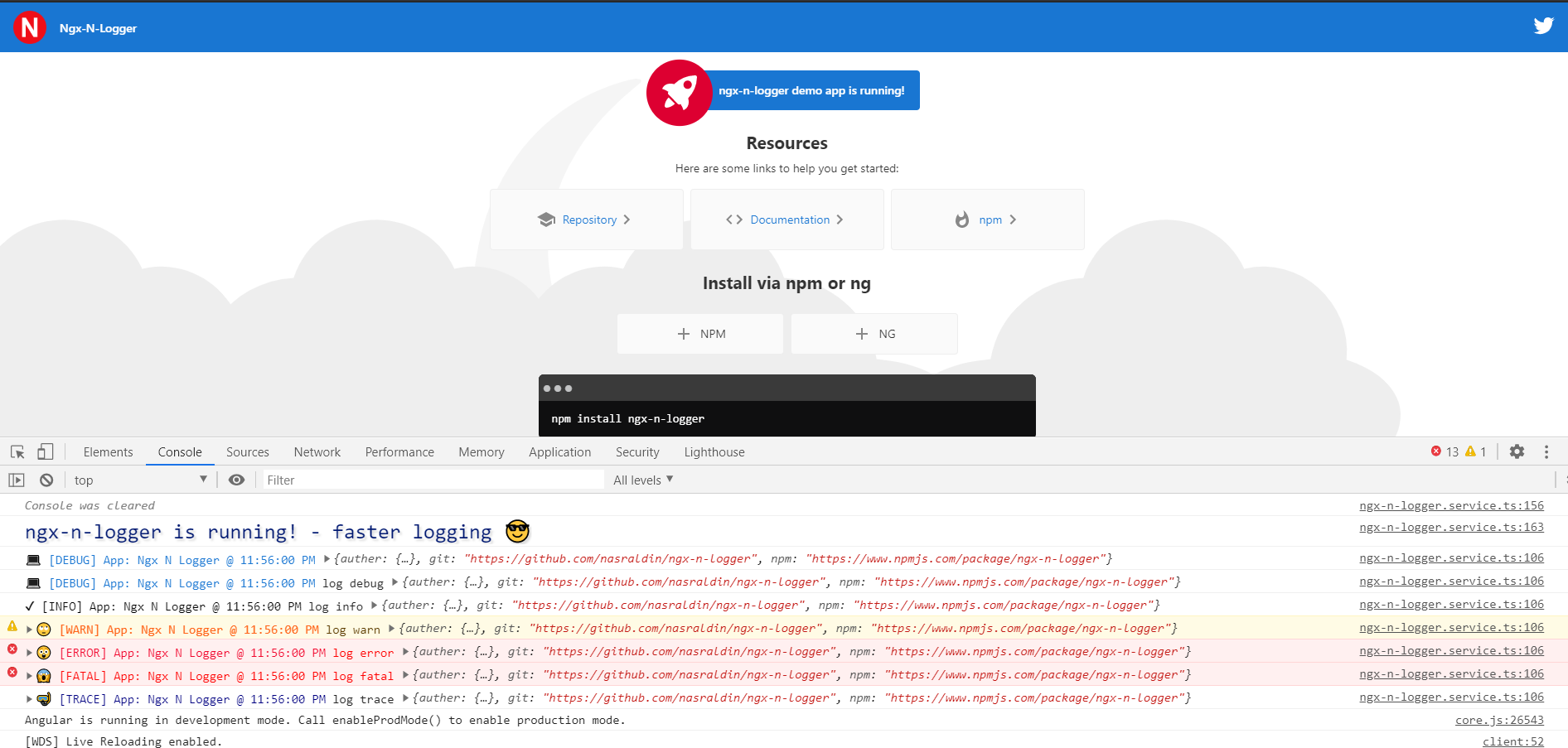Image resolution: width=1568 pixels, height=748 pixels.
Task: Click the graduation cap icon on Repository card
Action: [x=546, y=220]
